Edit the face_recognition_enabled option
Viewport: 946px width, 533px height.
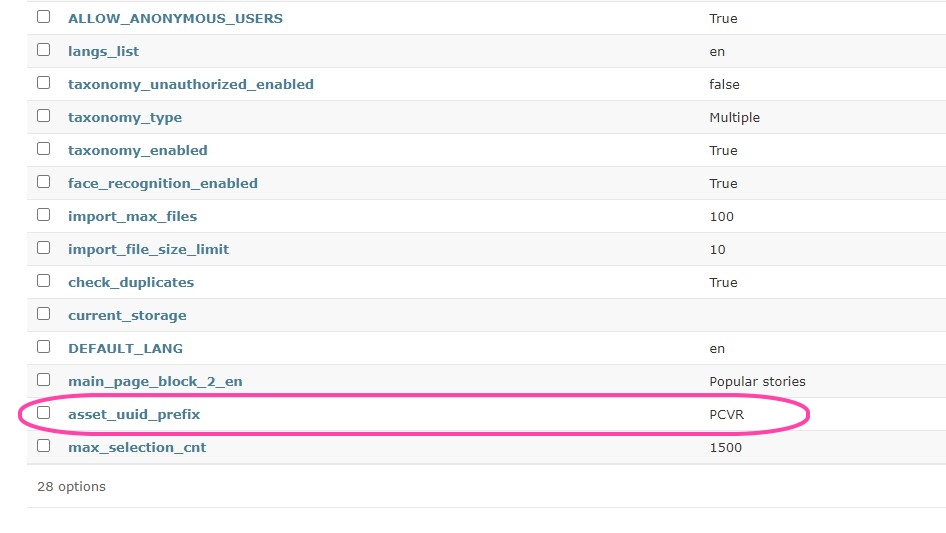[163, 184]
